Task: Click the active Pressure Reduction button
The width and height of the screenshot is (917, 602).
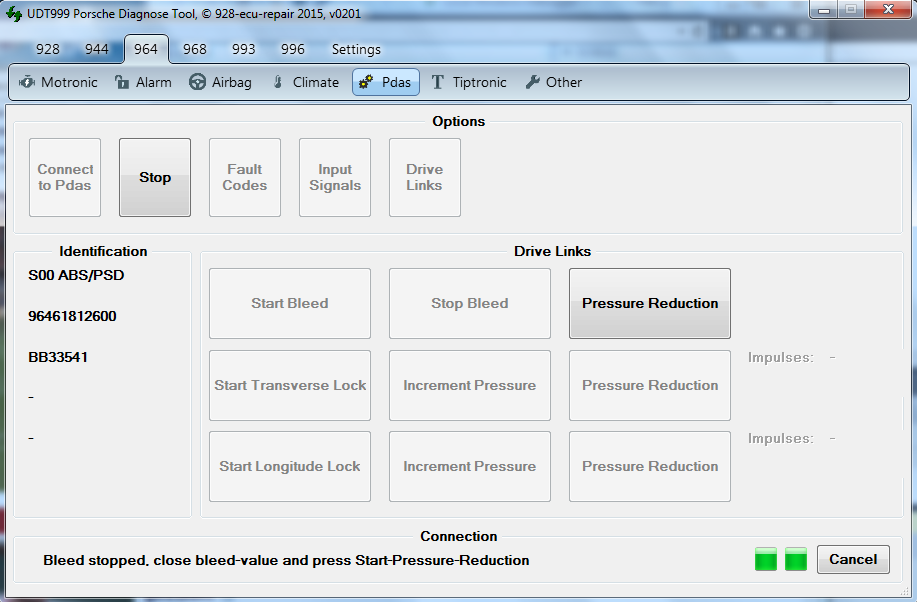Action: 650,303
